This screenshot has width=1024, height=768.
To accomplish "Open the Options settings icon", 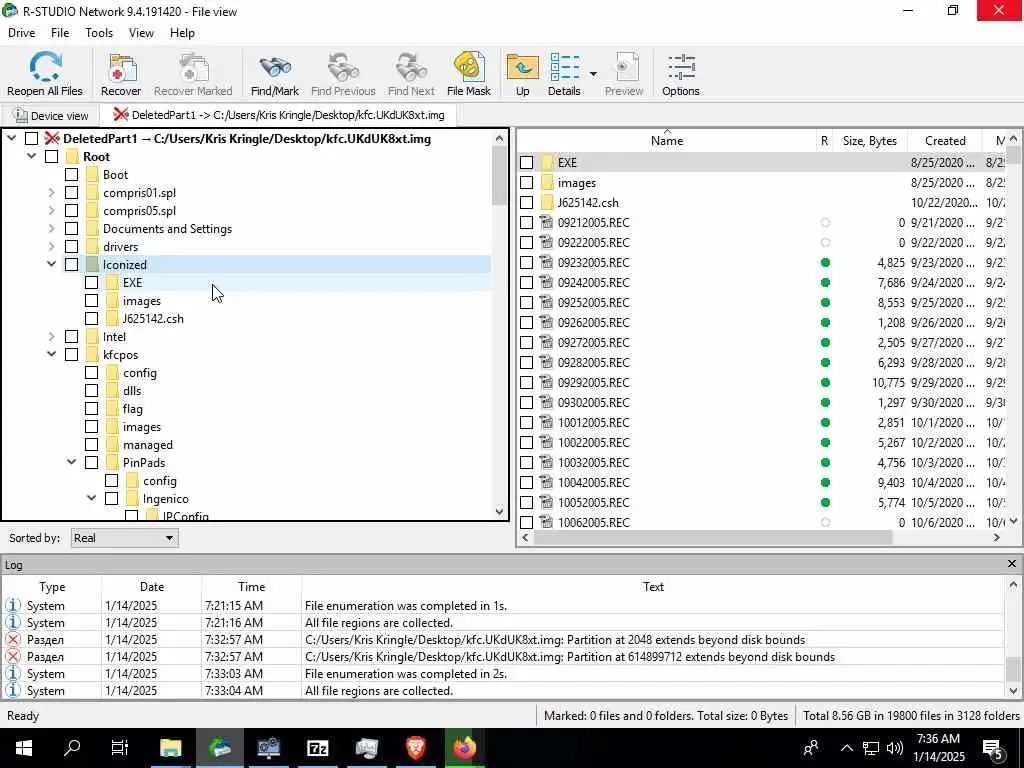I will (x=680, y=74).
